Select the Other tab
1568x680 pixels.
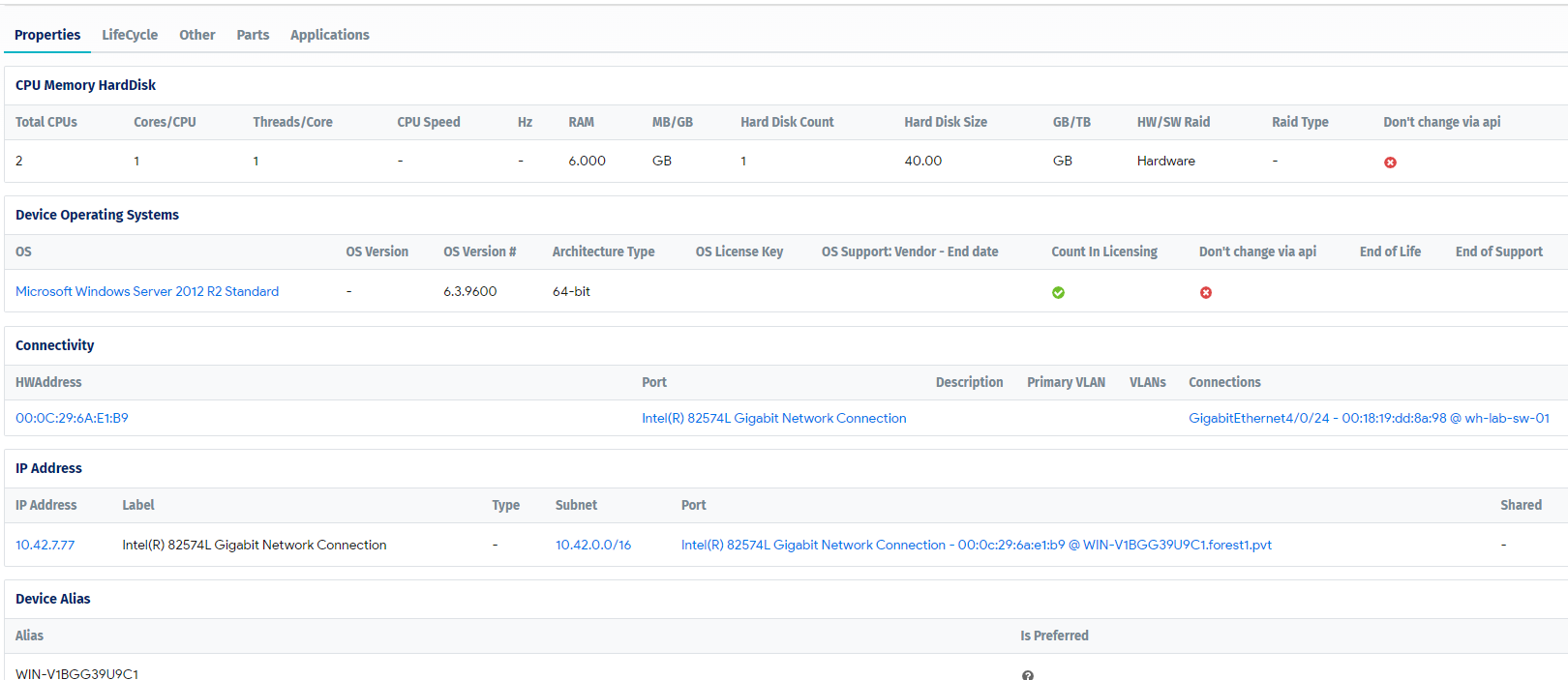coord(197,35)
